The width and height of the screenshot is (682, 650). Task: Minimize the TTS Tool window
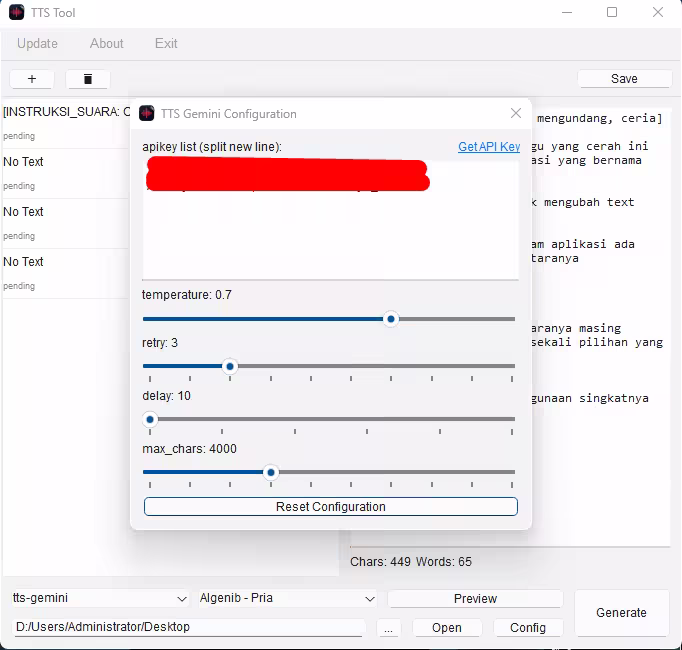(566, 13)
